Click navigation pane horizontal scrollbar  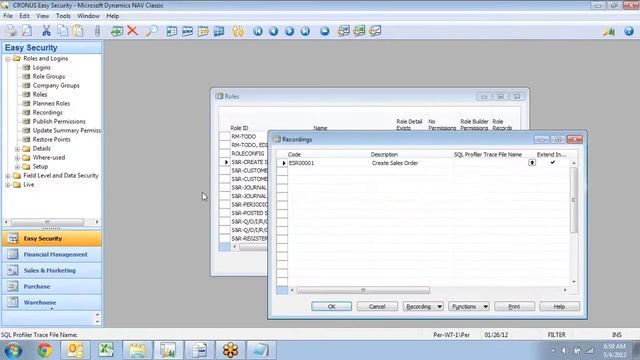click(x=47, y=222)
